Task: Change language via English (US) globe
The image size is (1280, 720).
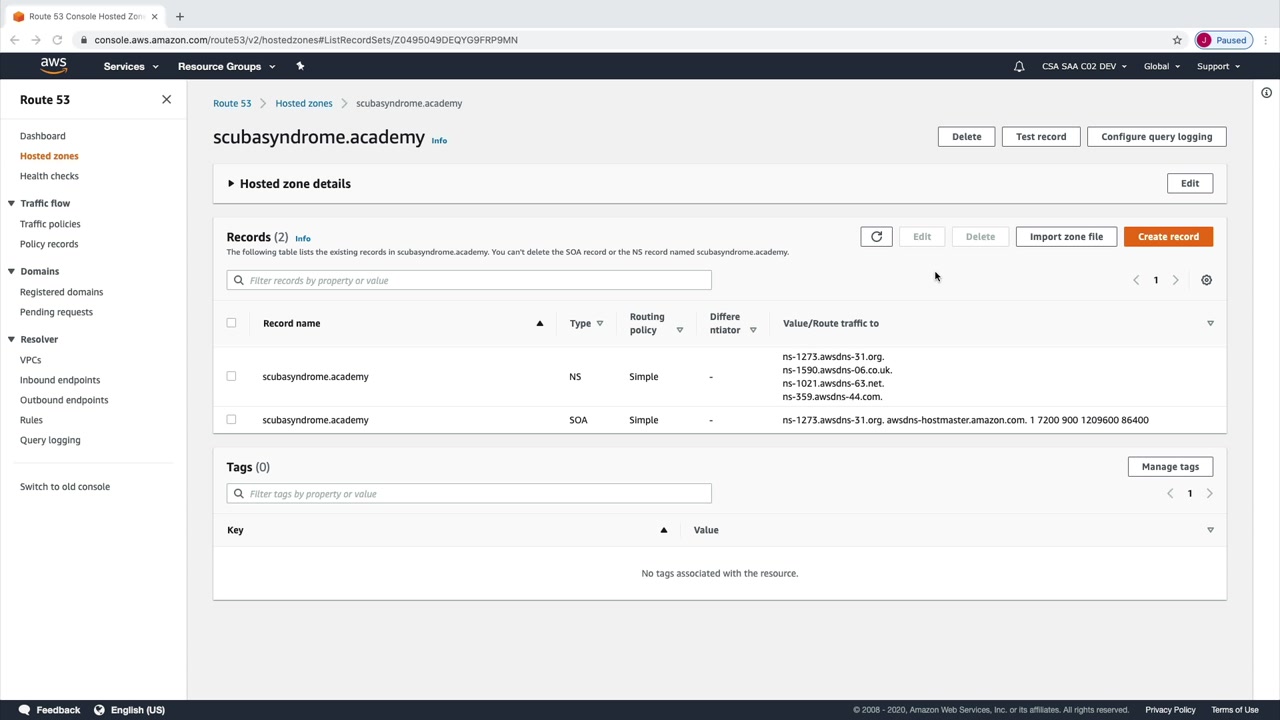Action: click(99, 710)
